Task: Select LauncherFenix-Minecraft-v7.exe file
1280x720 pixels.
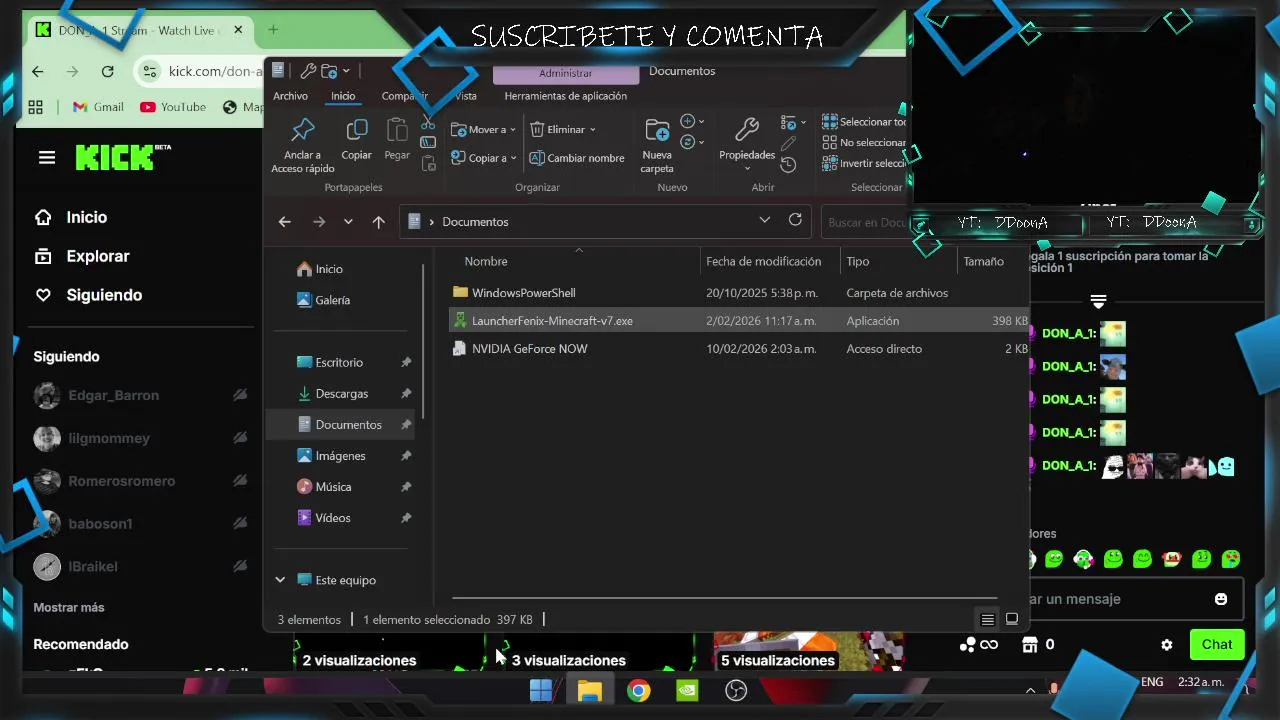Action: click(740, 321)
